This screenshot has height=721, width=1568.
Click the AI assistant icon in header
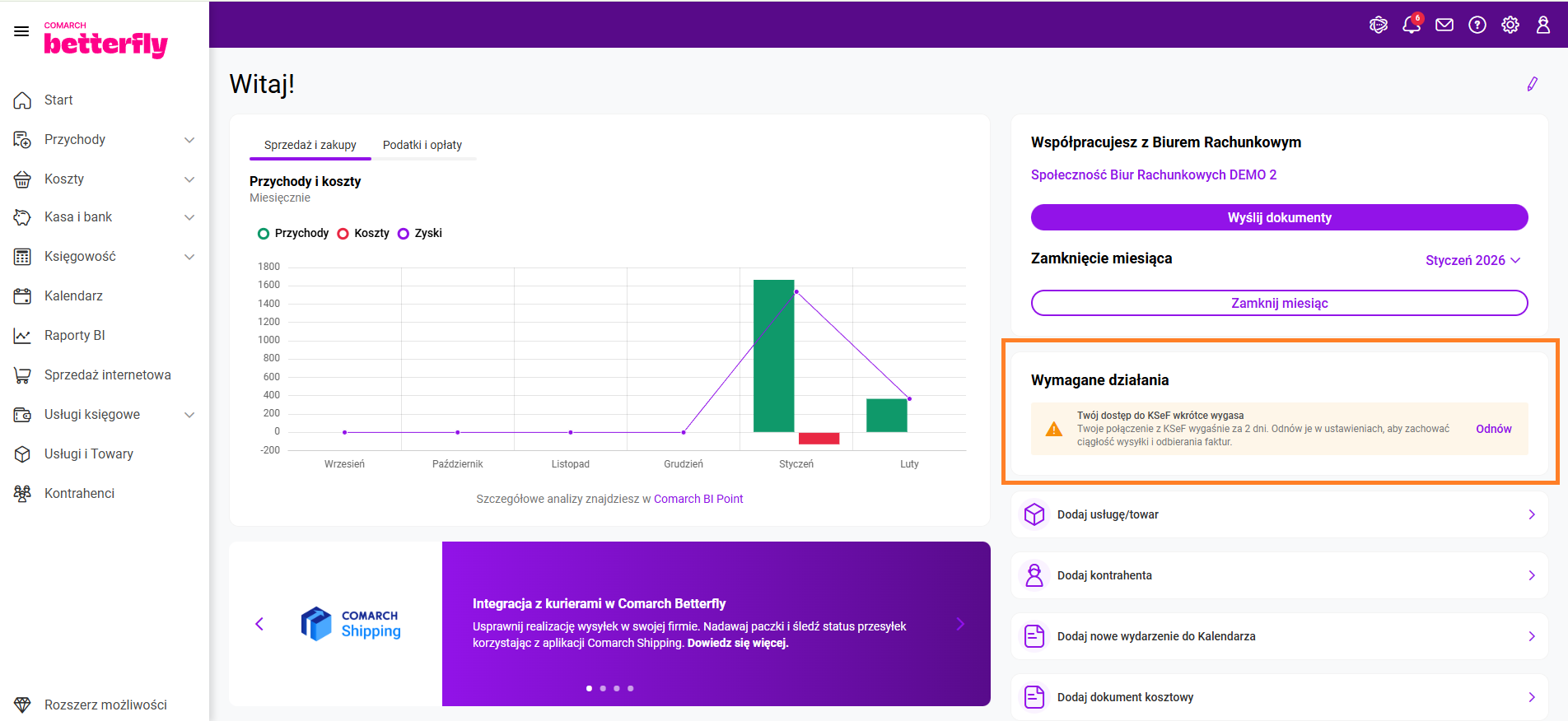tap(1378, 25)
